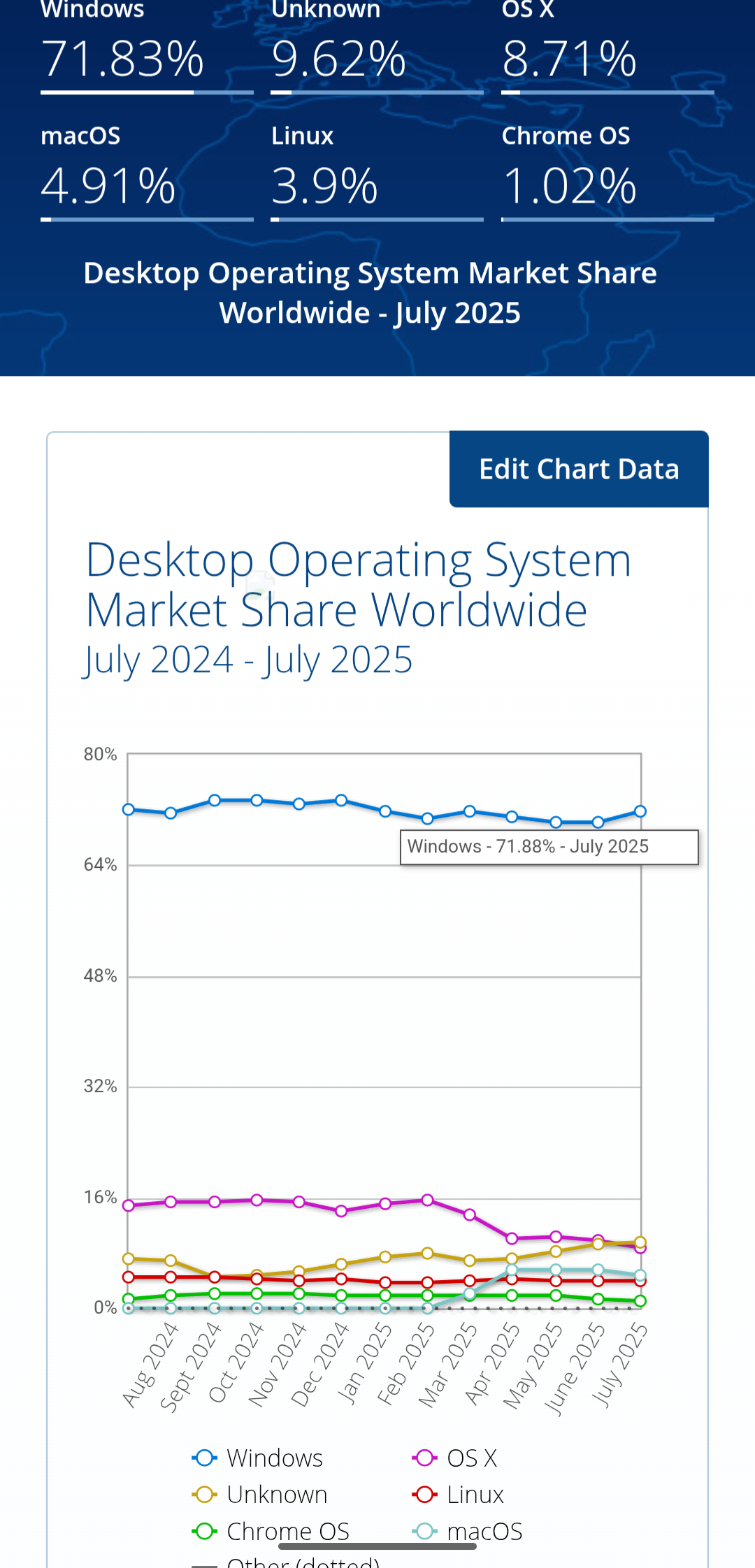Click the Aug 2024 axis label
This screenshot has height=1568, width=755.
click(150, 1364)
